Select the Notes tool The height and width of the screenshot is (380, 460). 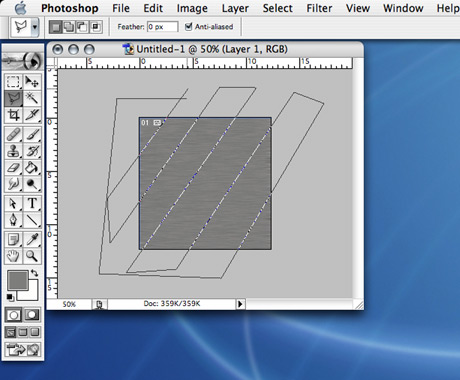[x=14, y=239]
